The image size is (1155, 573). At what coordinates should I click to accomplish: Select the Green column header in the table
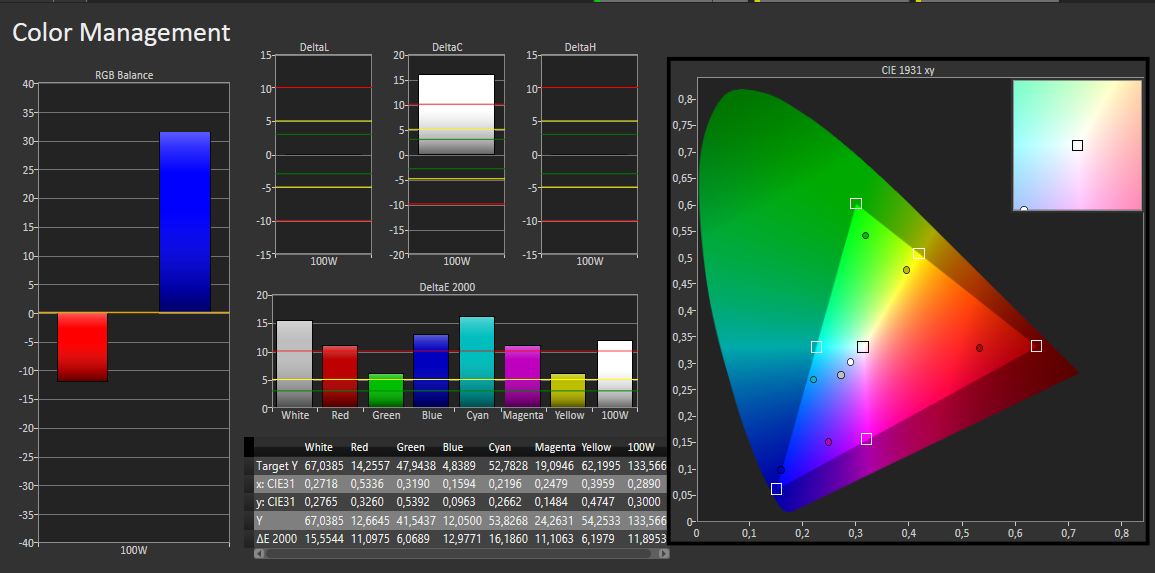click(410, 447)
